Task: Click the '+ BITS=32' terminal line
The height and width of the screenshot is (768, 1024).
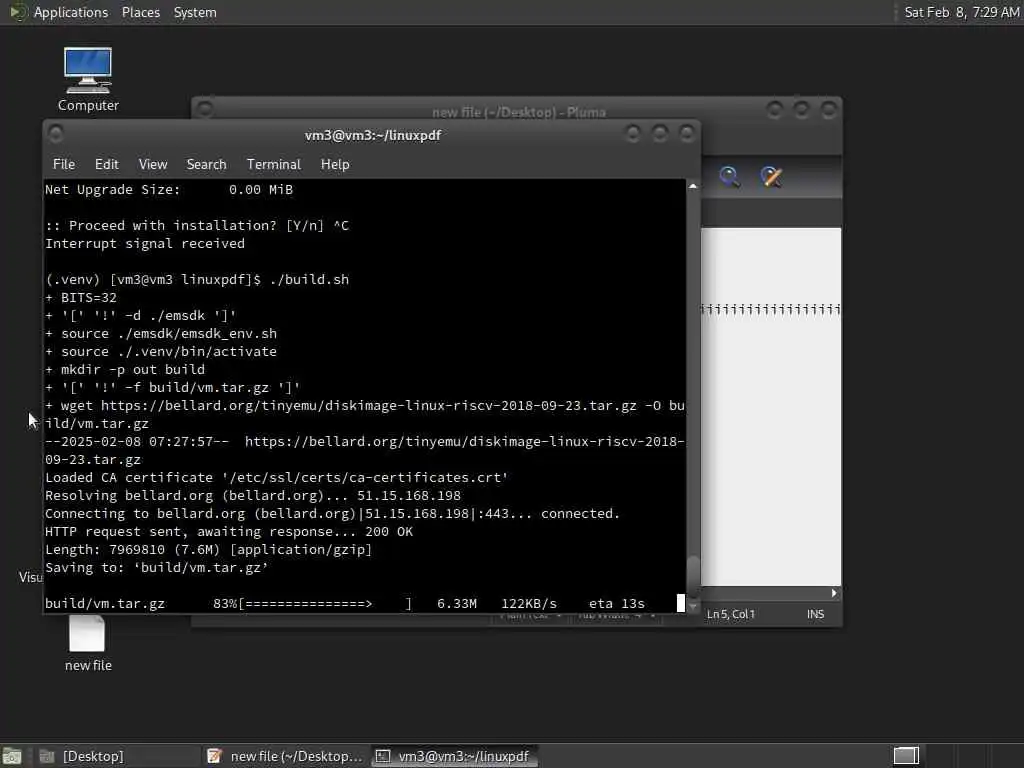Action: pos(81,298)
